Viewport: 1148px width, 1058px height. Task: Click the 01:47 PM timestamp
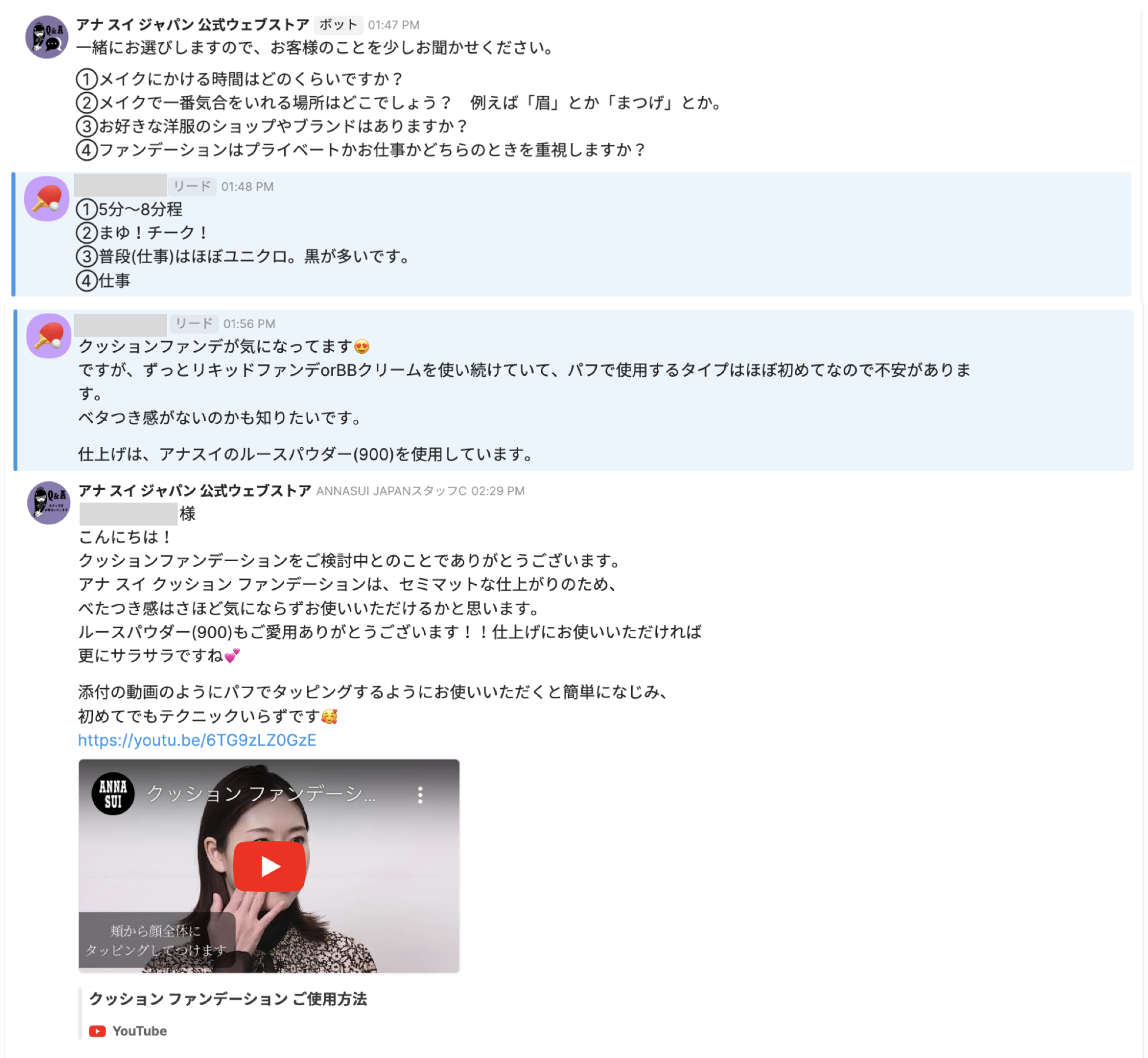point(394,25)
